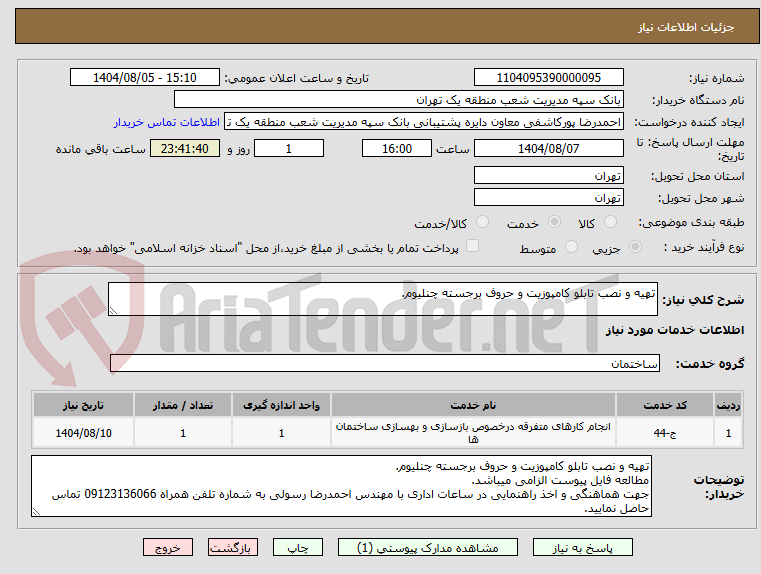This screenshot has width=761, height=574.
Task: Click the days remaining field showing 1
Action: [x=289, y=148]
